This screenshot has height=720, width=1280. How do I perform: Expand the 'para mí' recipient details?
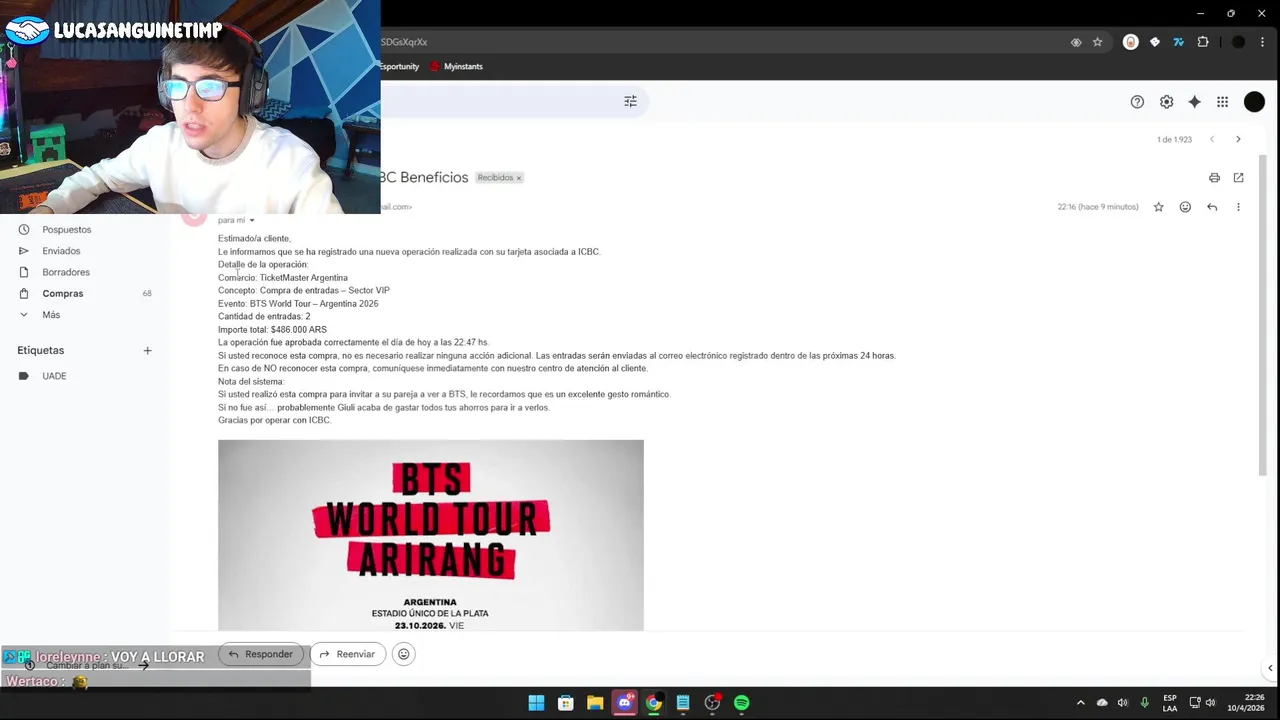click(x=251, y=220)
